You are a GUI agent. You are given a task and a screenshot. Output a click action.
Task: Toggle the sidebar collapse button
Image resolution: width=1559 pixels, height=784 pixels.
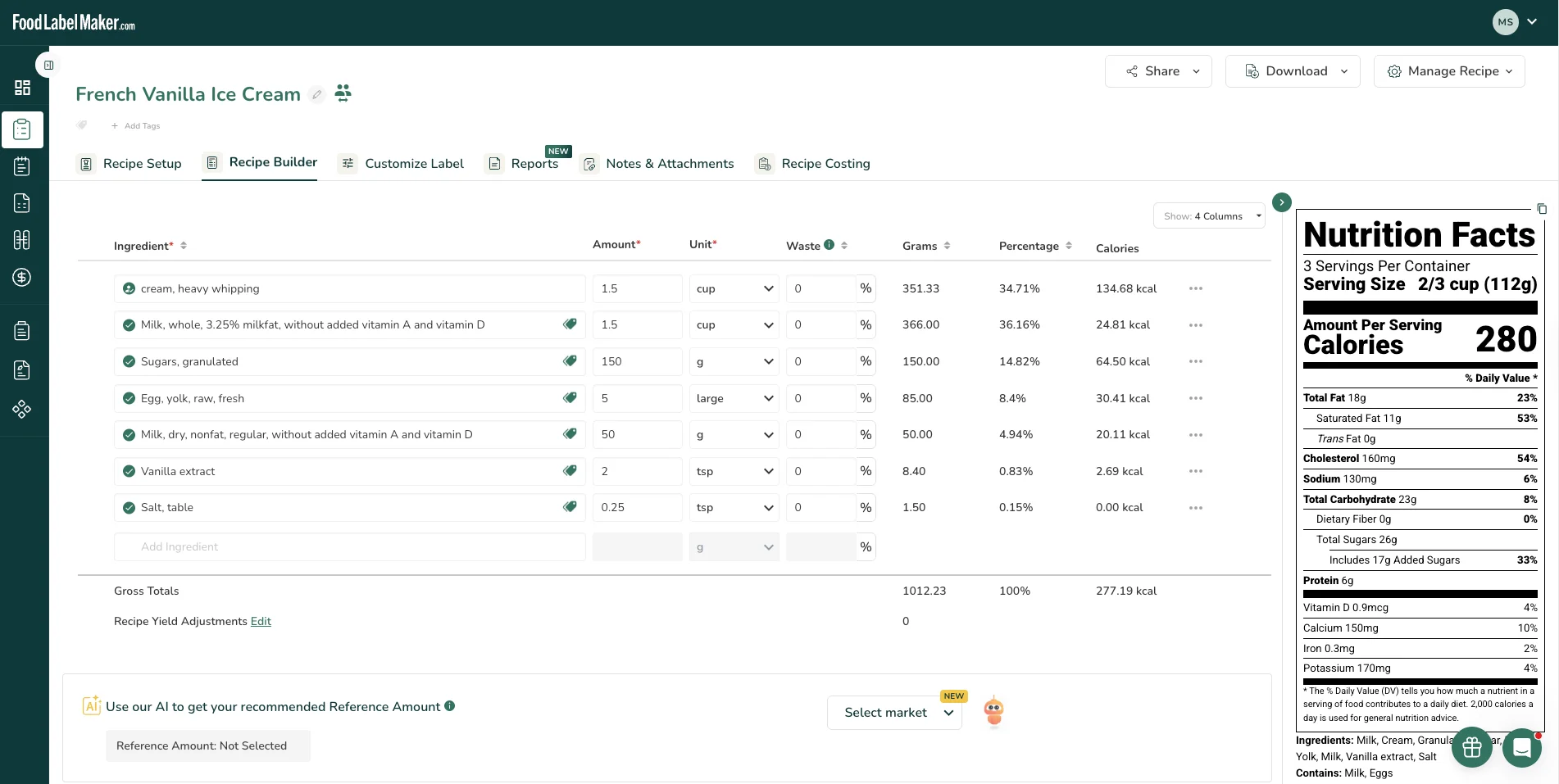[x=48, y=65]
